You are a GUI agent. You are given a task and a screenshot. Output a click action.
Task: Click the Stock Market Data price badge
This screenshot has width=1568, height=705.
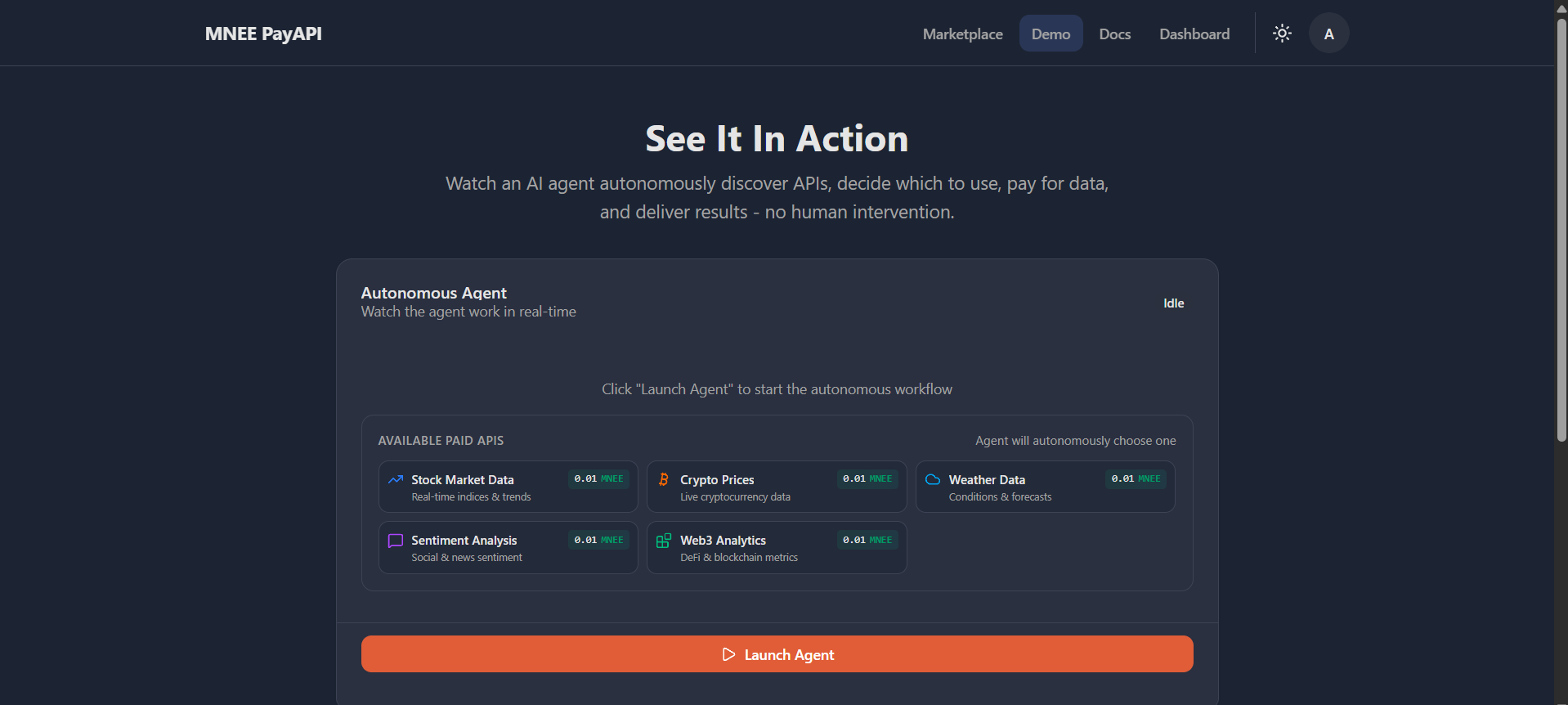pyautogui.click(x=598, y=479)
